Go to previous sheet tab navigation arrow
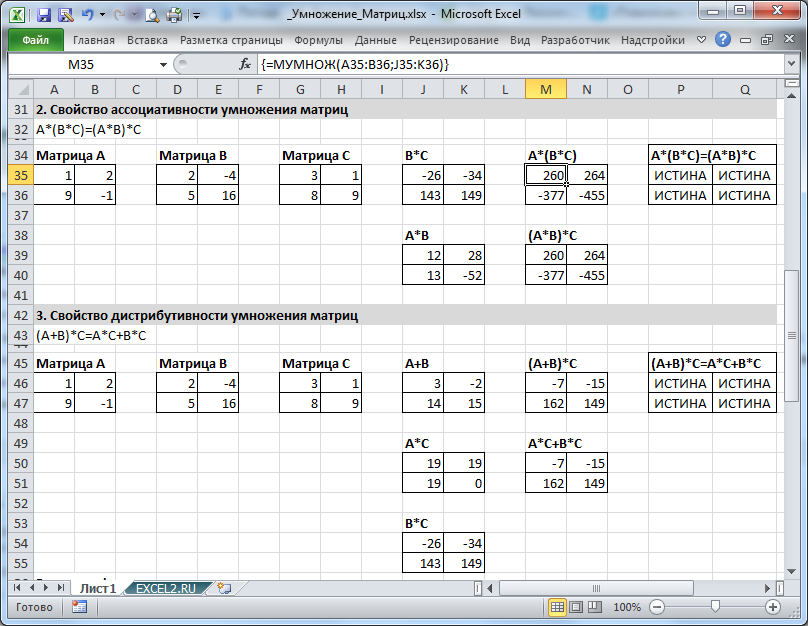The height and width of the screenshot is (626, 808). tap(32, 587)
